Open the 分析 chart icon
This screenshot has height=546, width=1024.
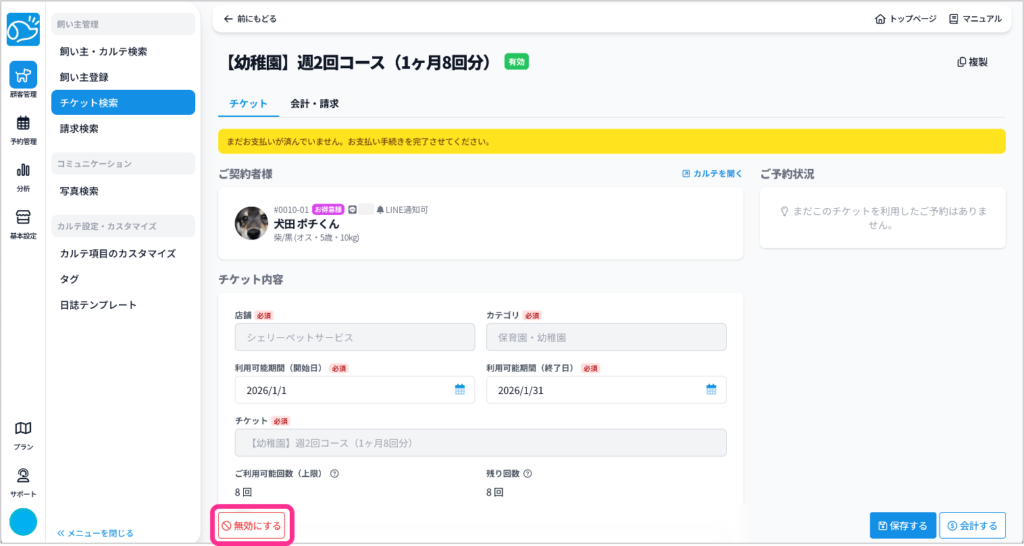(x=23, y=175)
